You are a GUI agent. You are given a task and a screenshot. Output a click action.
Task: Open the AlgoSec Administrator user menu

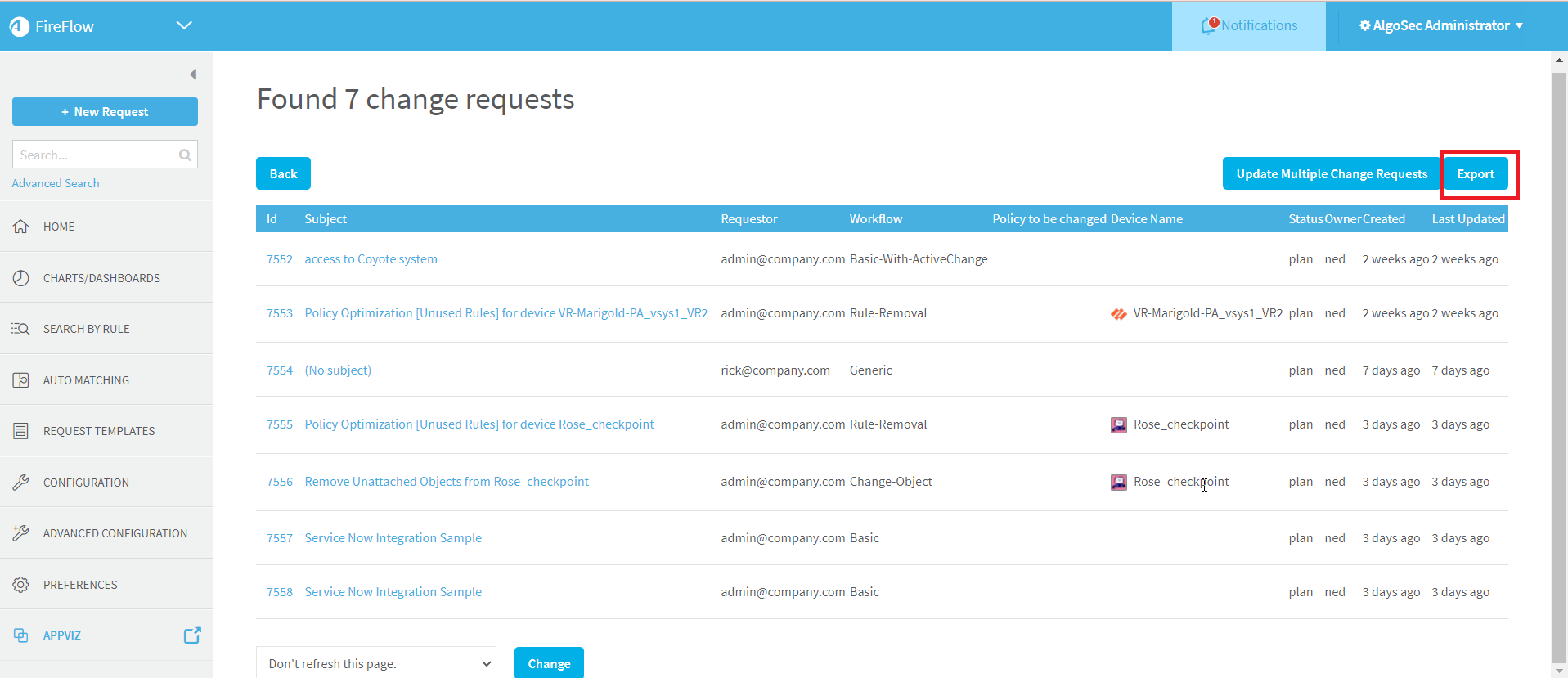pyautogui.click(x=1440, y=25)
